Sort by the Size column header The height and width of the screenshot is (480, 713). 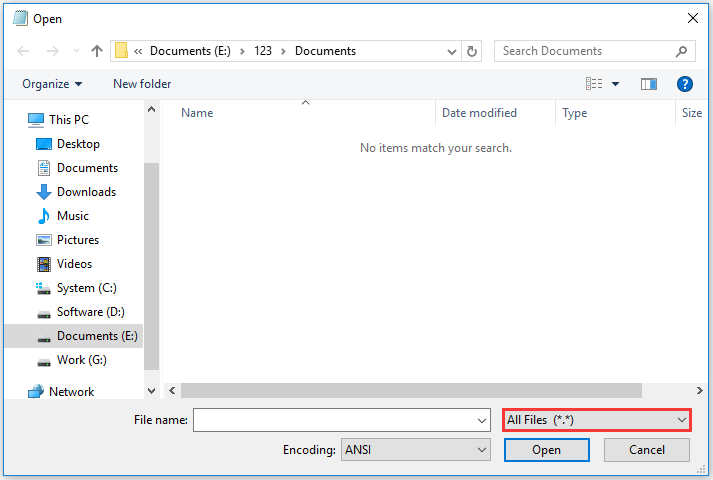point(692,113)
